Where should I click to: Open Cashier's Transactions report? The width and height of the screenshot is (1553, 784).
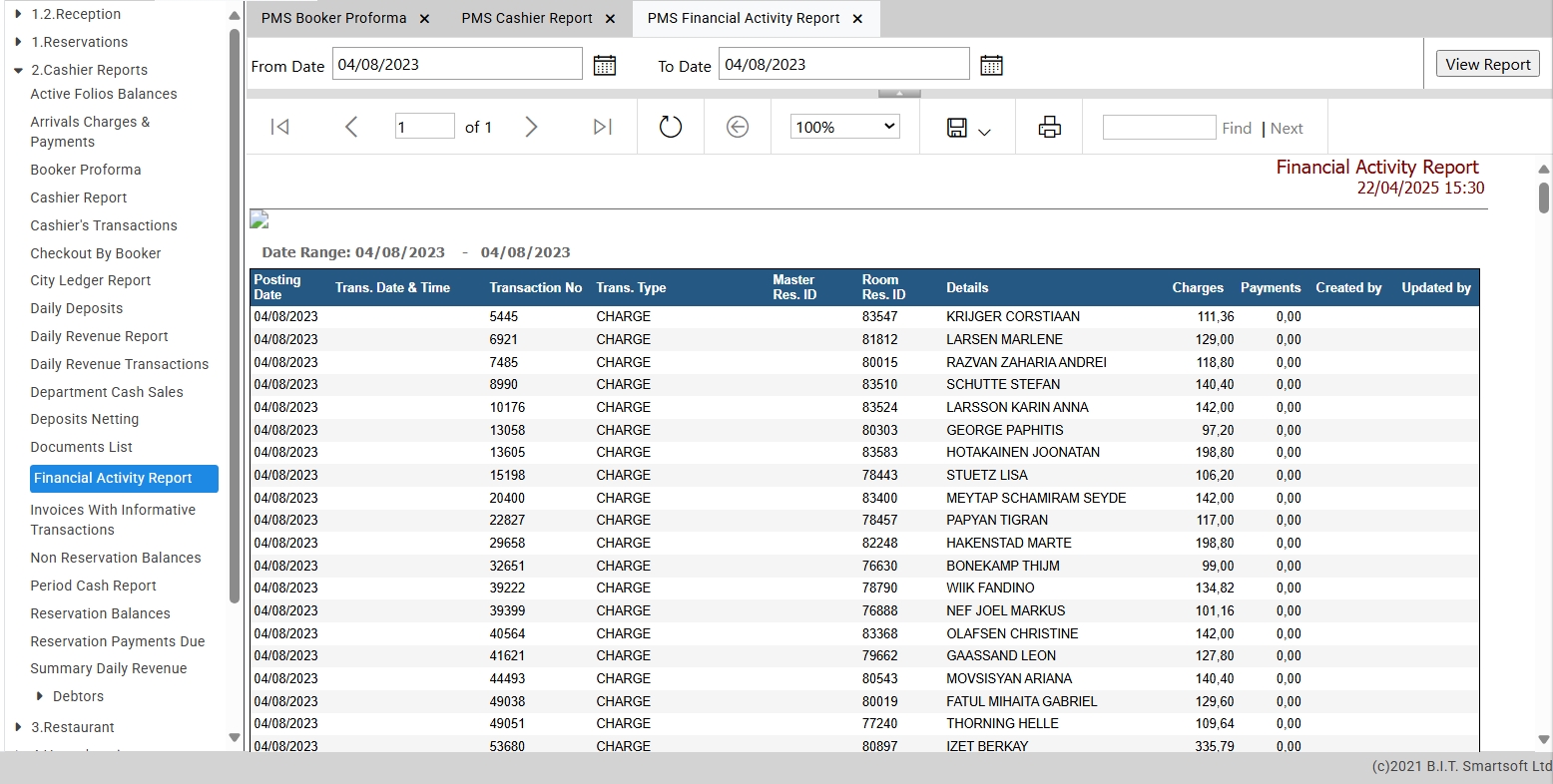[x=104, y=225]
